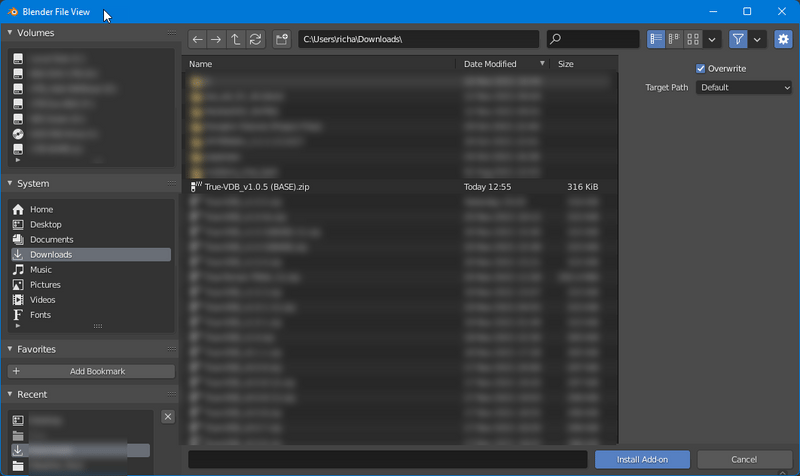Create a new folder
The image size is (800, 476).
(282, 39)
